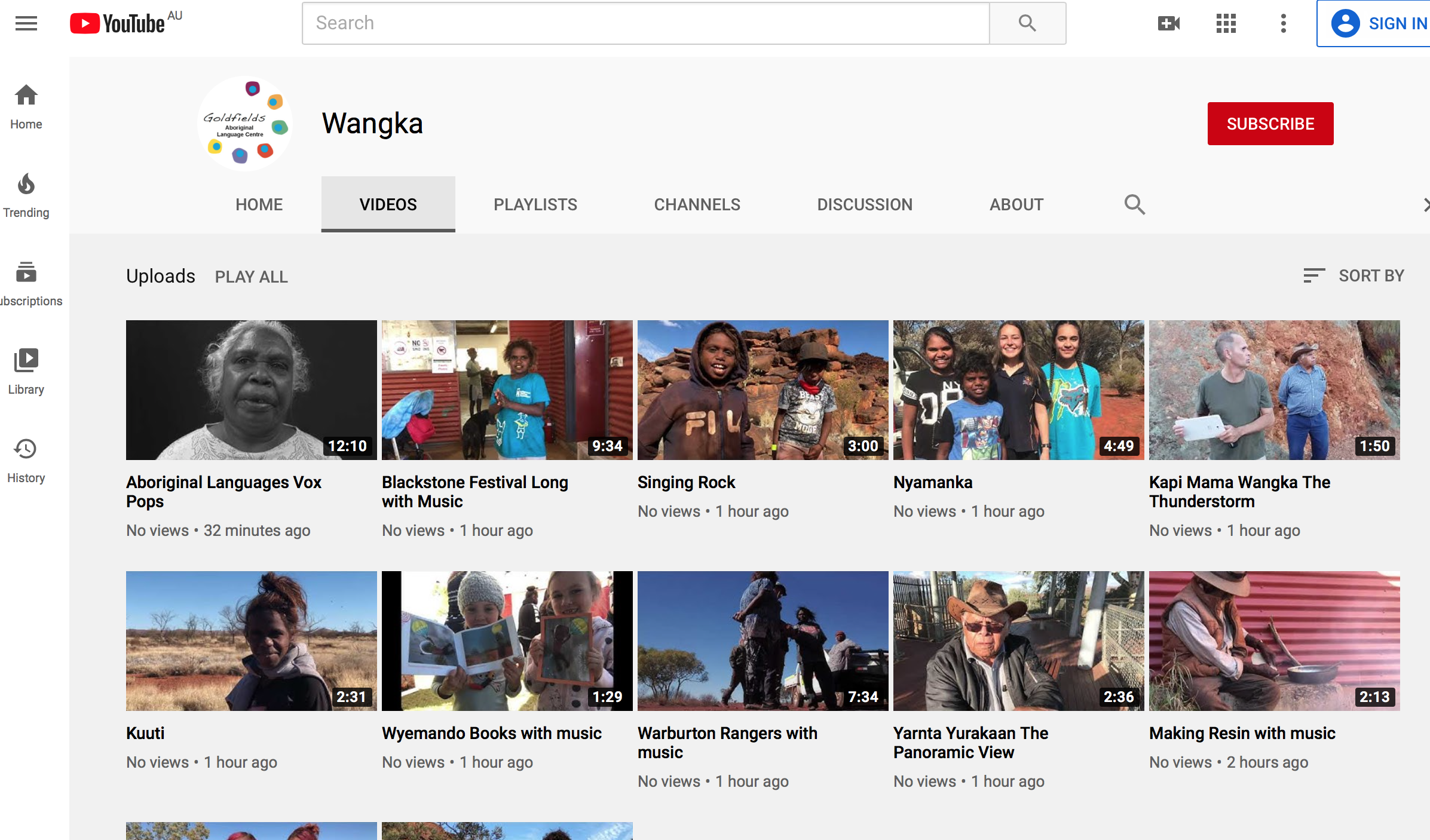Click the Singing Rock title link

pos(686,482)
